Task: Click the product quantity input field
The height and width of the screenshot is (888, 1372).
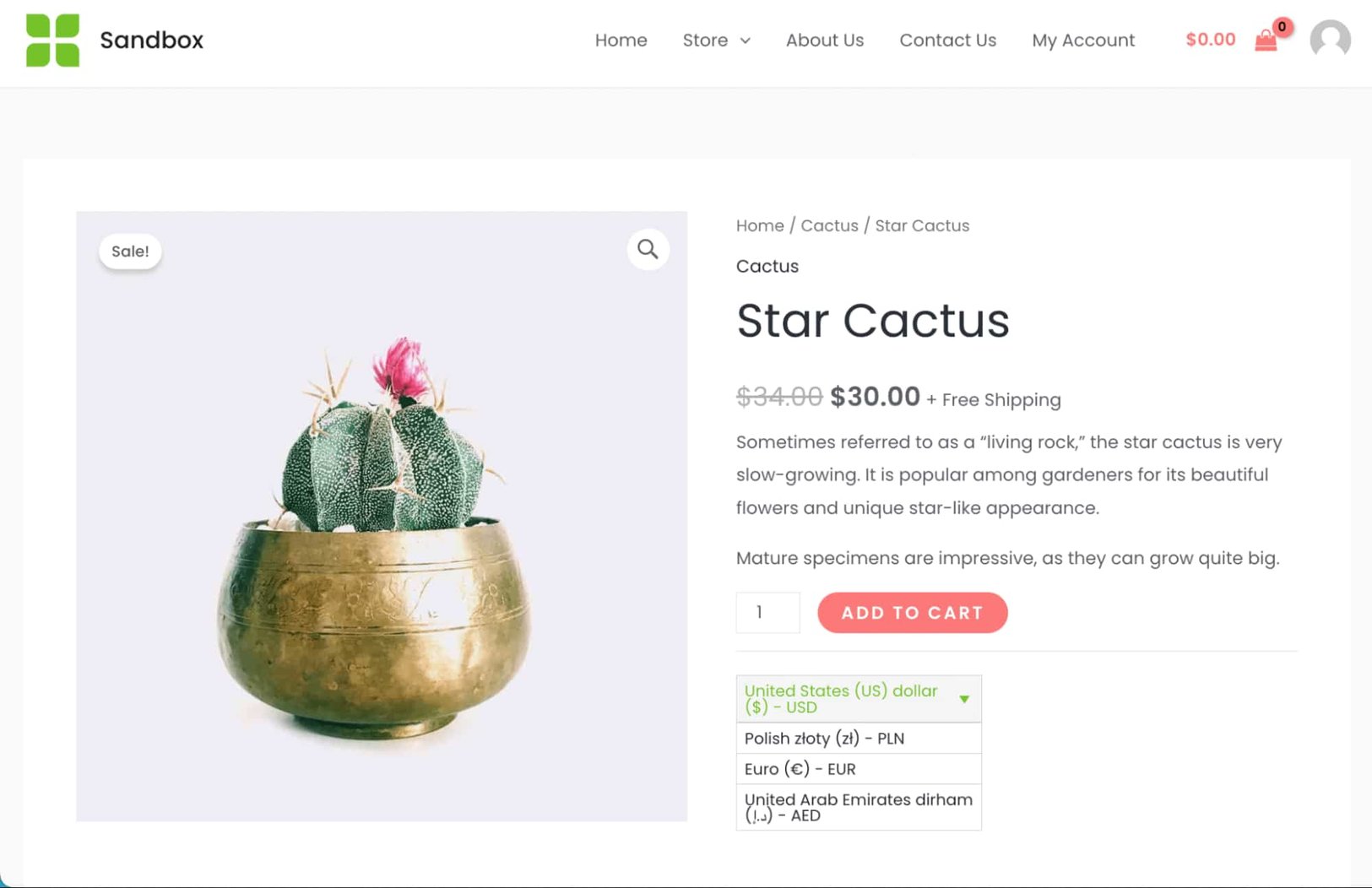Action: (x=767, y=613)
